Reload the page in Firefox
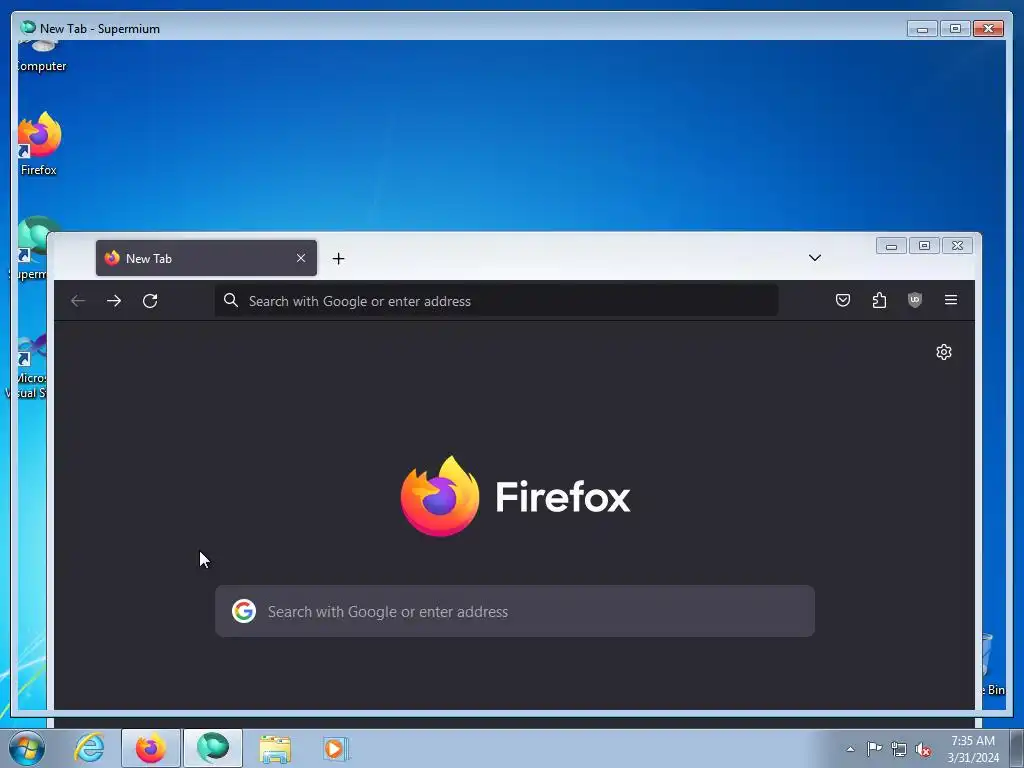 click(150, 301)
